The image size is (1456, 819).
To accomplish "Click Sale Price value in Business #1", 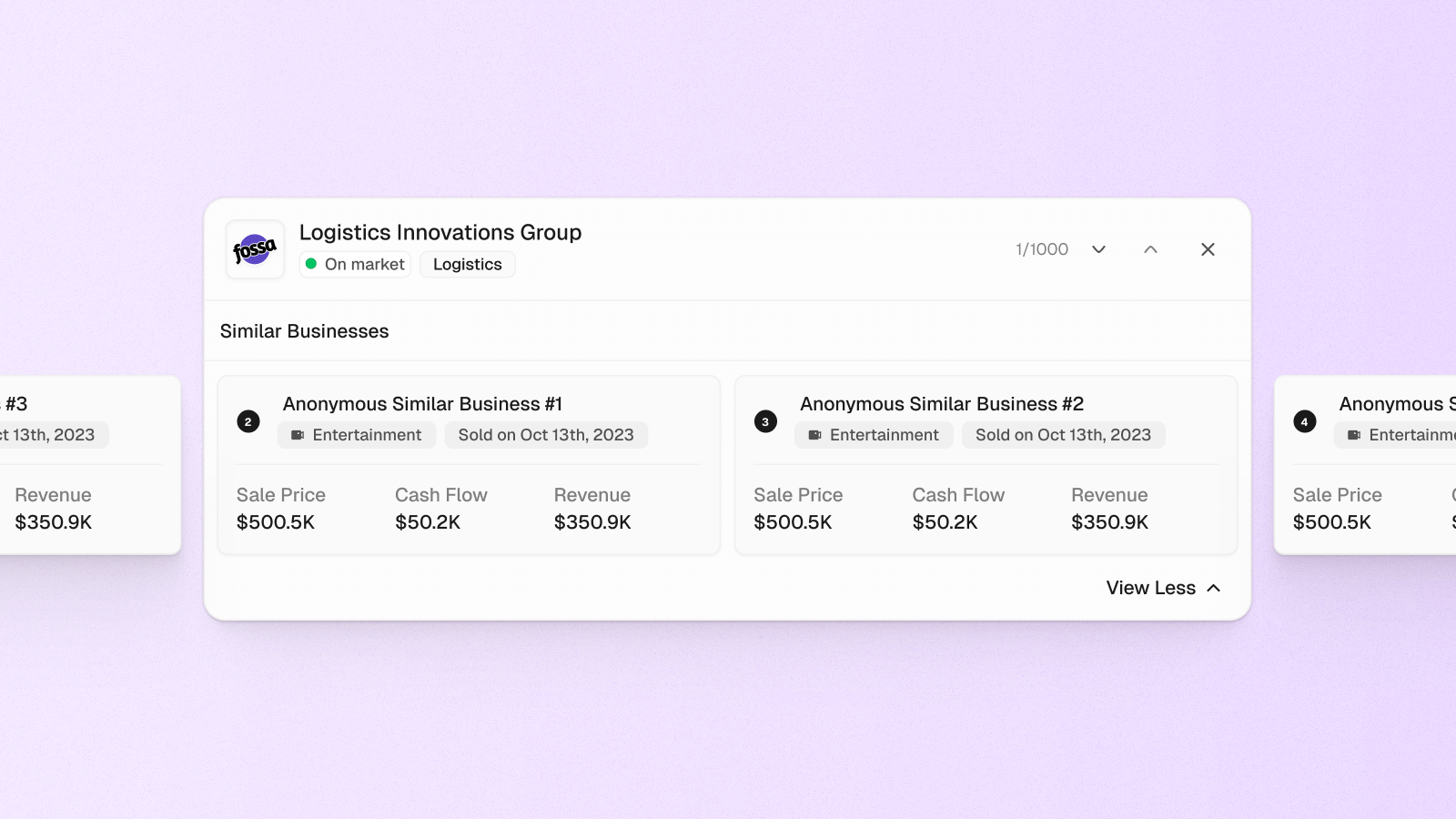I will (276, 522).
